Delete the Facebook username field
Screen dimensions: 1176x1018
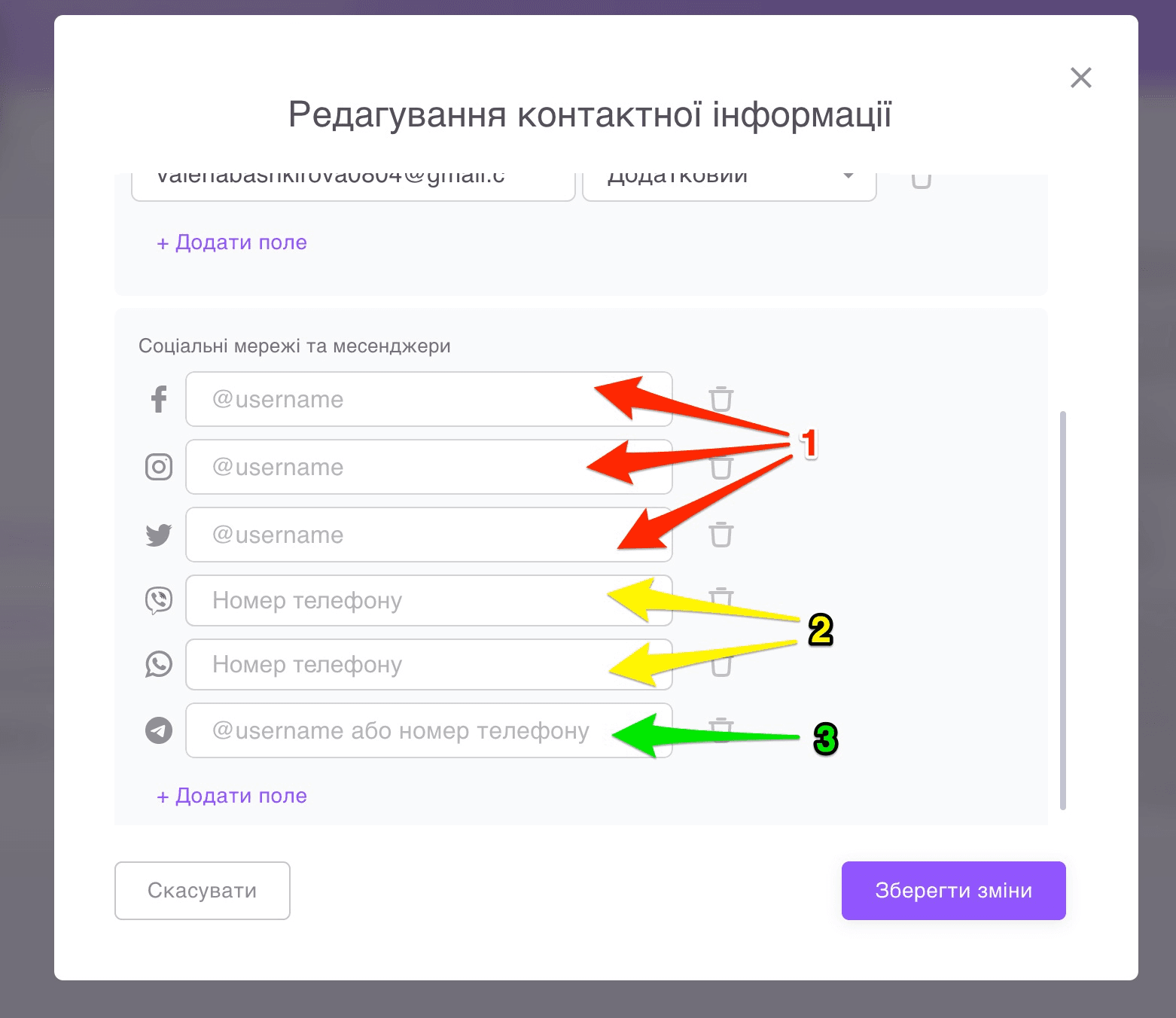[x=721, y=399]
